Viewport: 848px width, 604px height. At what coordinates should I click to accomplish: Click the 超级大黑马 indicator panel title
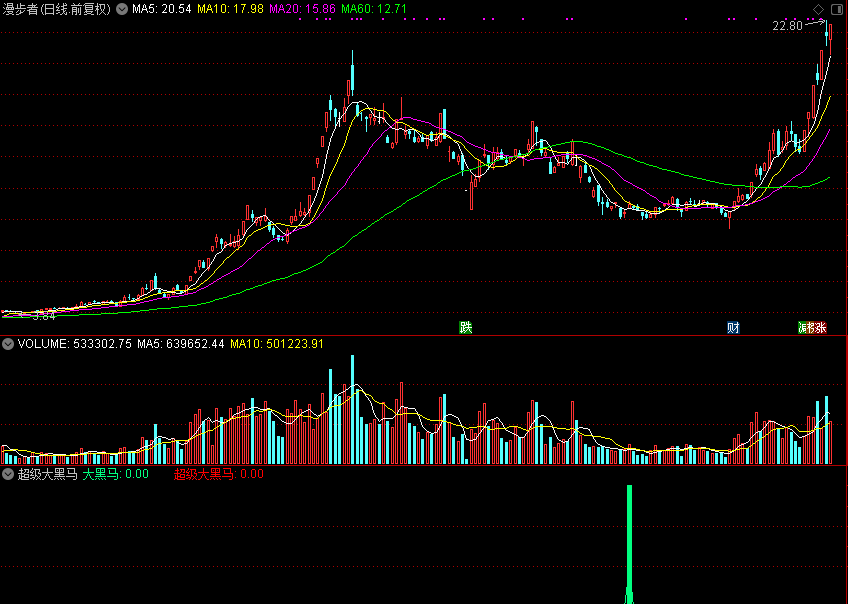(x=47, y=474)
